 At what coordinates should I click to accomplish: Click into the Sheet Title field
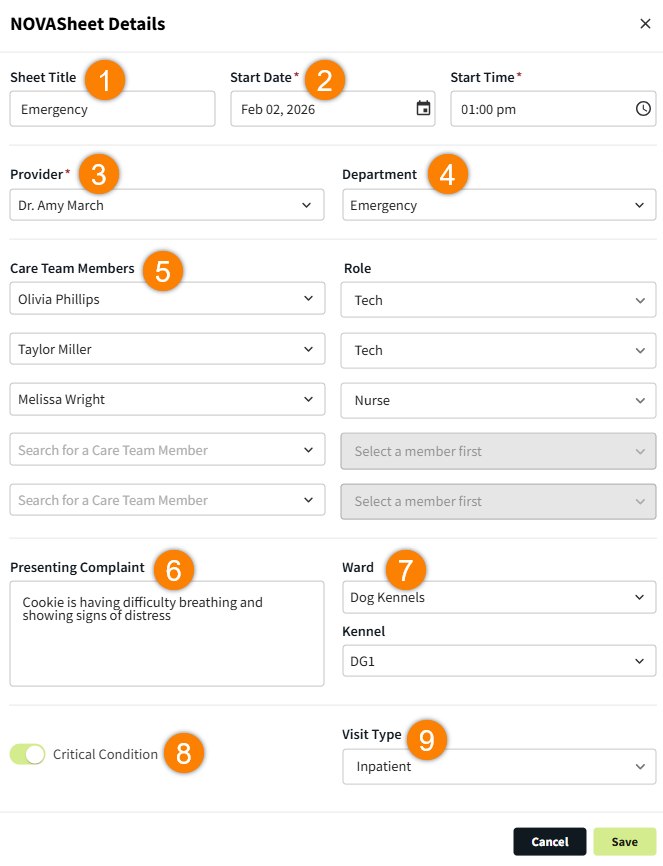tap(112, 109)
